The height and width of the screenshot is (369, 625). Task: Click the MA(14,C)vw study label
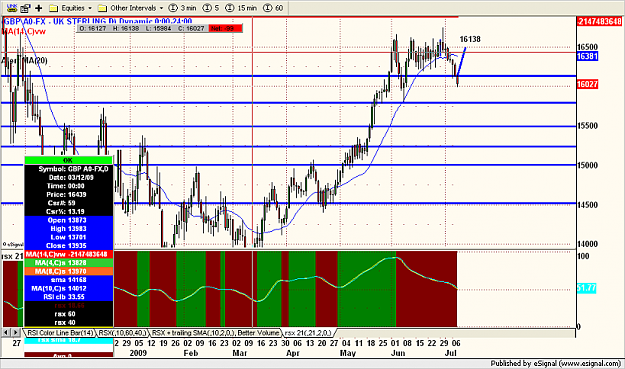[x=24, y=31]
